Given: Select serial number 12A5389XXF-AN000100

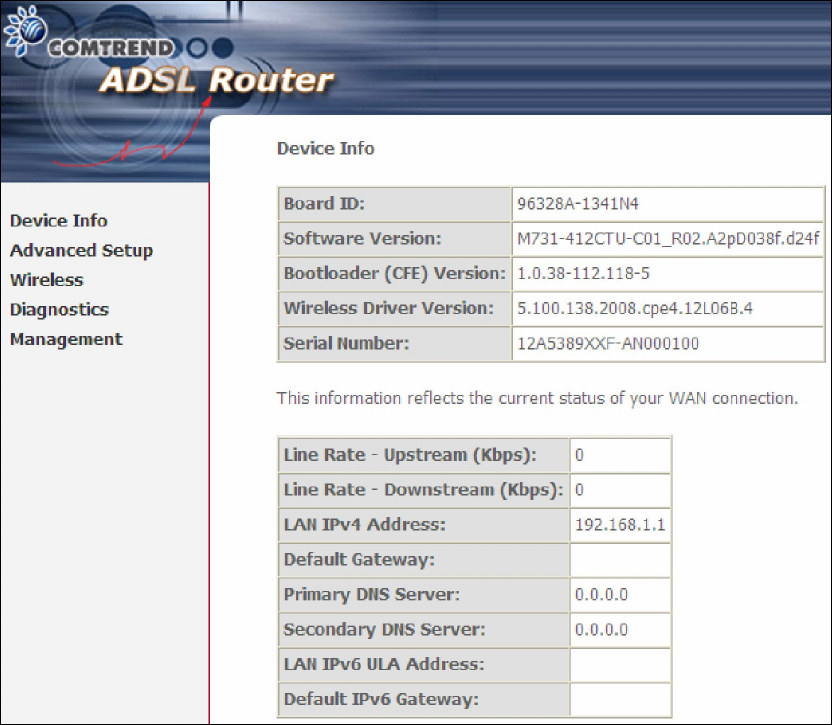Looking at the screenshot, I should click(608, 343).
